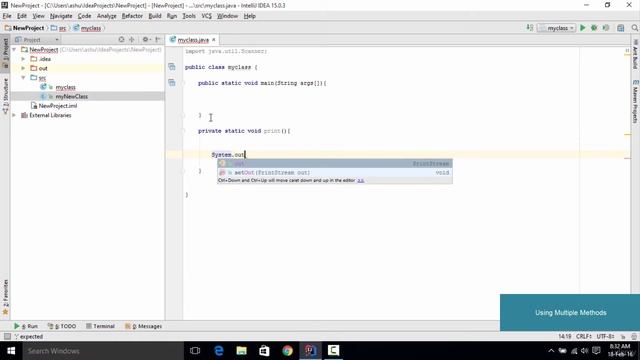Image resolution: width=640 pixels, height=360 pixels.
Task: Open the CRLF line separator selector
Action: tap(584, 336)
